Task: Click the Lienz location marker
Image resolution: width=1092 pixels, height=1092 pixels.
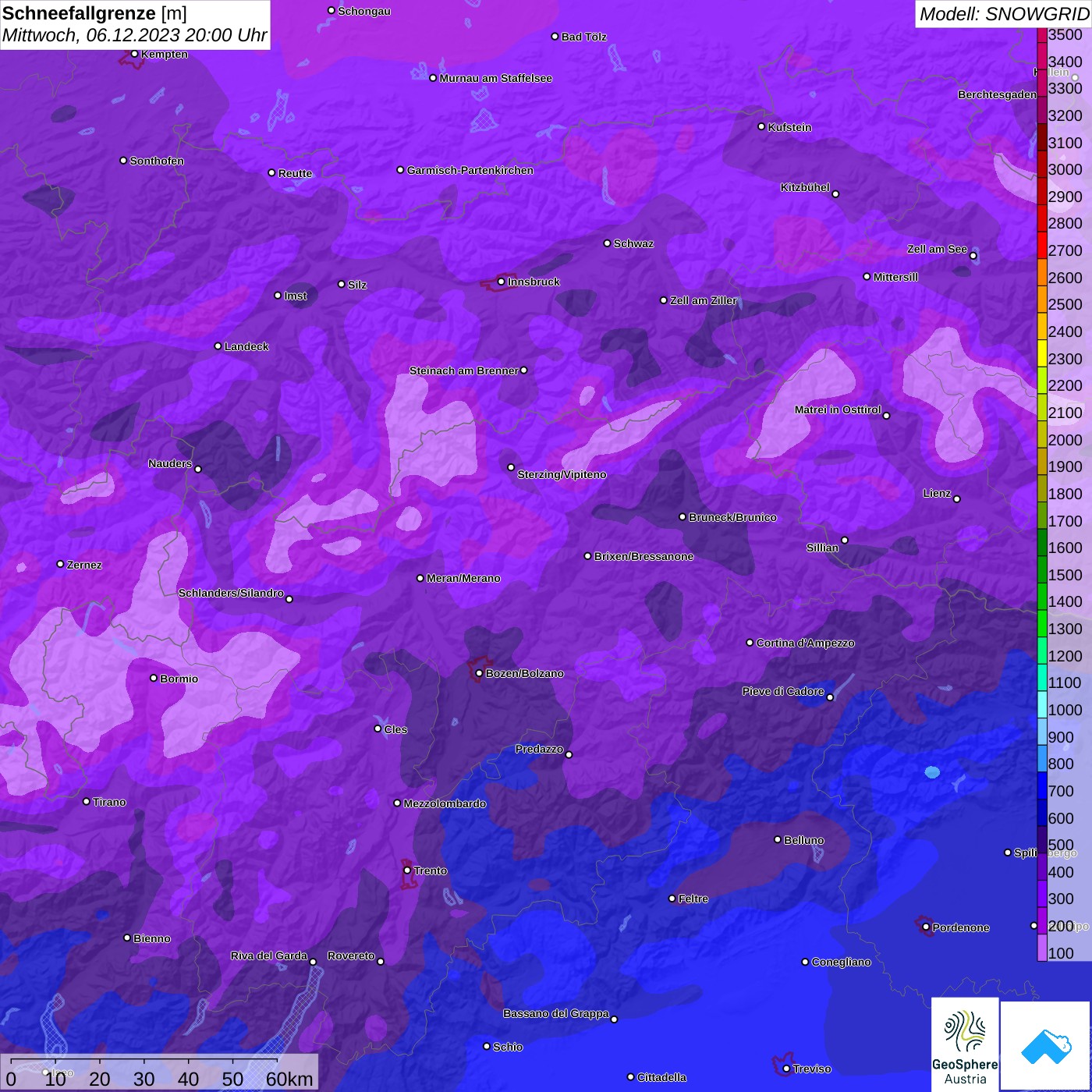Action: point(956,498)
